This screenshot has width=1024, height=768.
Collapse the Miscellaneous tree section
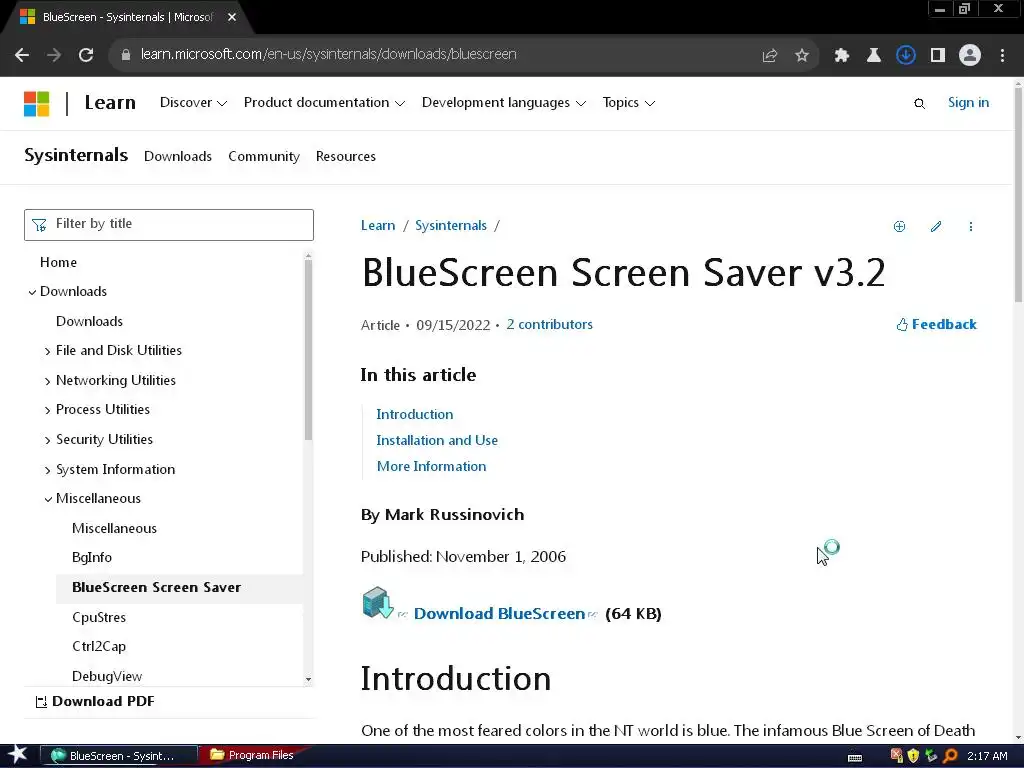48,499
